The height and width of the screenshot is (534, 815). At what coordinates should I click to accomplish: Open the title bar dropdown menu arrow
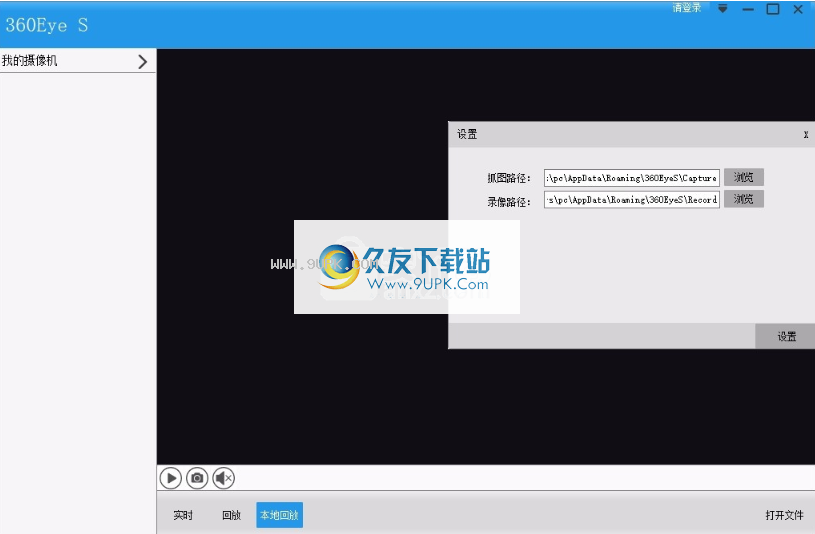click(722, 9)
